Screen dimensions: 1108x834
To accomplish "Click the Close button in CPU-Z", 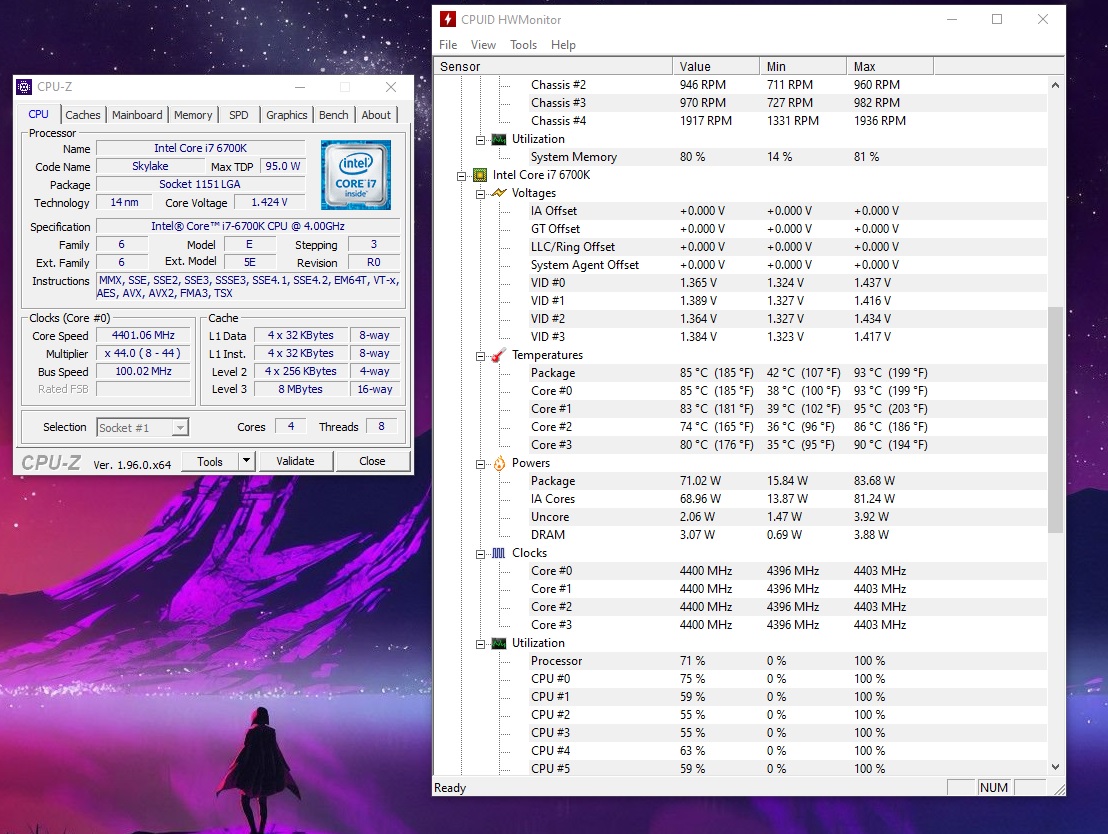I will pos(372,461).
